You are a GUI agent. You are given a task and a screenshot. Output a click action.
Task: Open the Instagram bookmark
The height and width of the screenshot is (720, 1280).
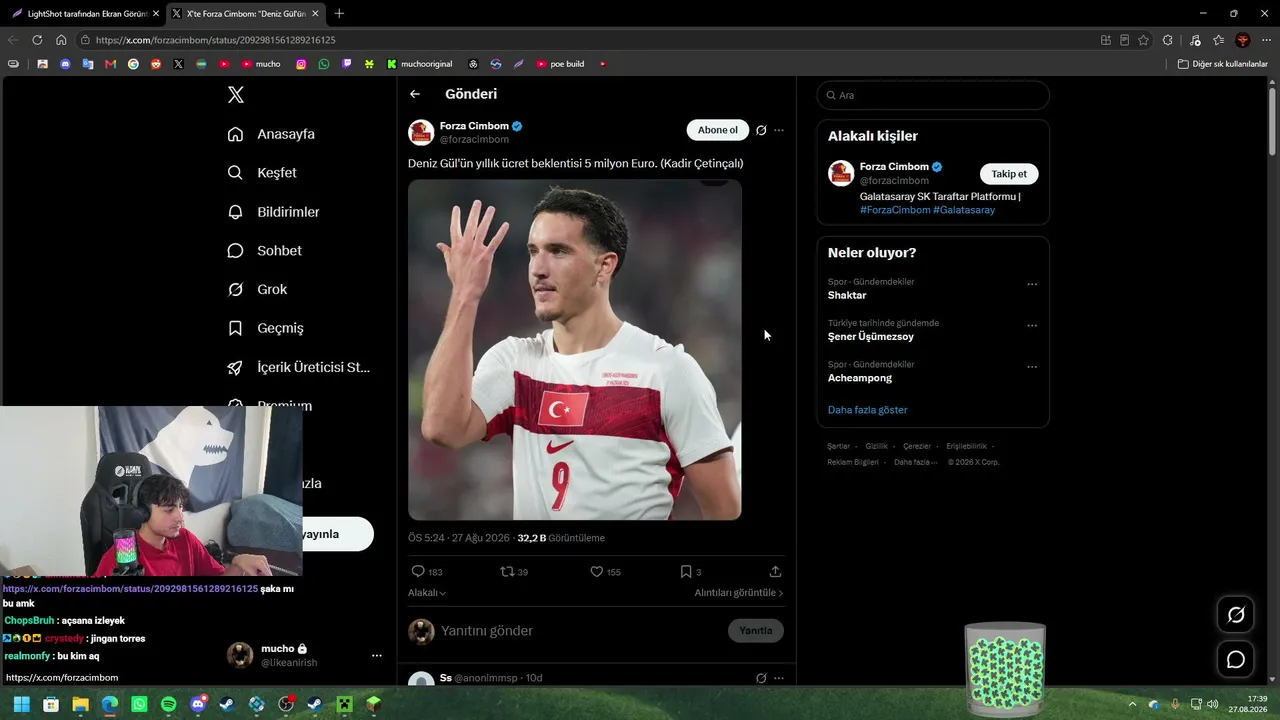coord(301,64)
